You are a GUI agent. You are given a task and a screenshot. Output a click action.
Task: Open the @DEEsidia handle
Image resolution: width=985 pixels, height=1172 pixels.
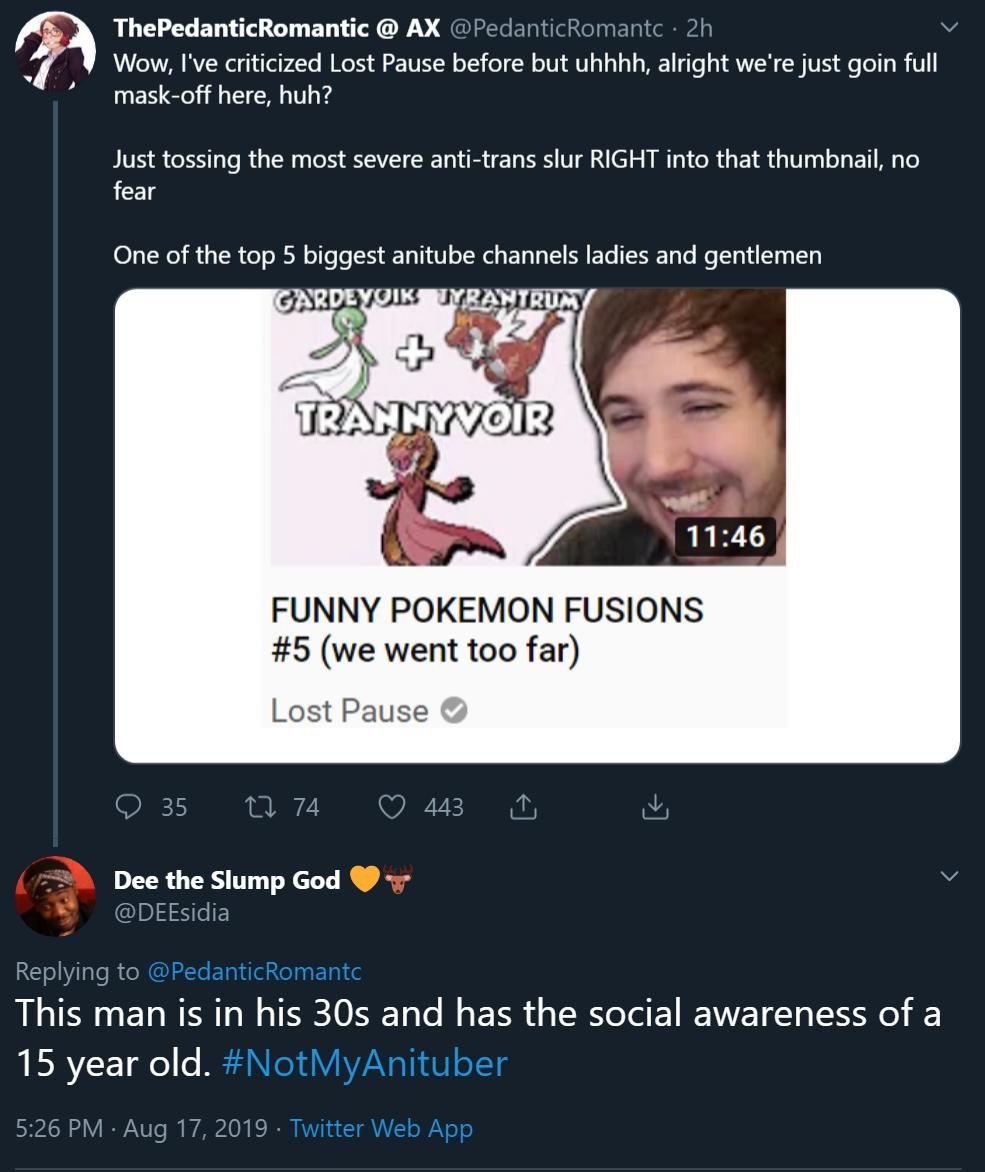coord(171,911)
